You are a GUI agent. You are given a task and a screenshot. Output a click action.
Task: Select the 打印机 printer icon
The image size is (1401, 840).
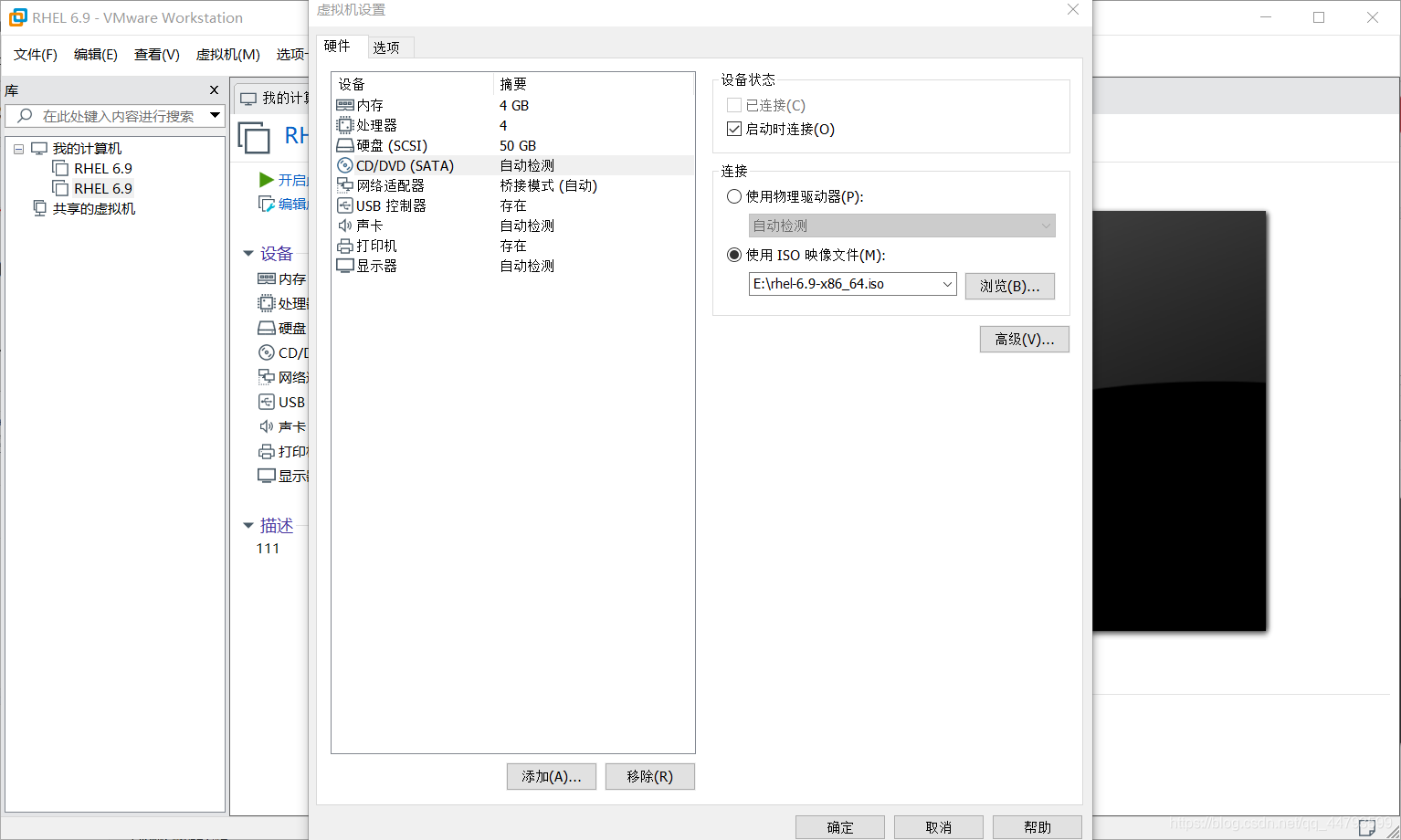coord(345,246)
